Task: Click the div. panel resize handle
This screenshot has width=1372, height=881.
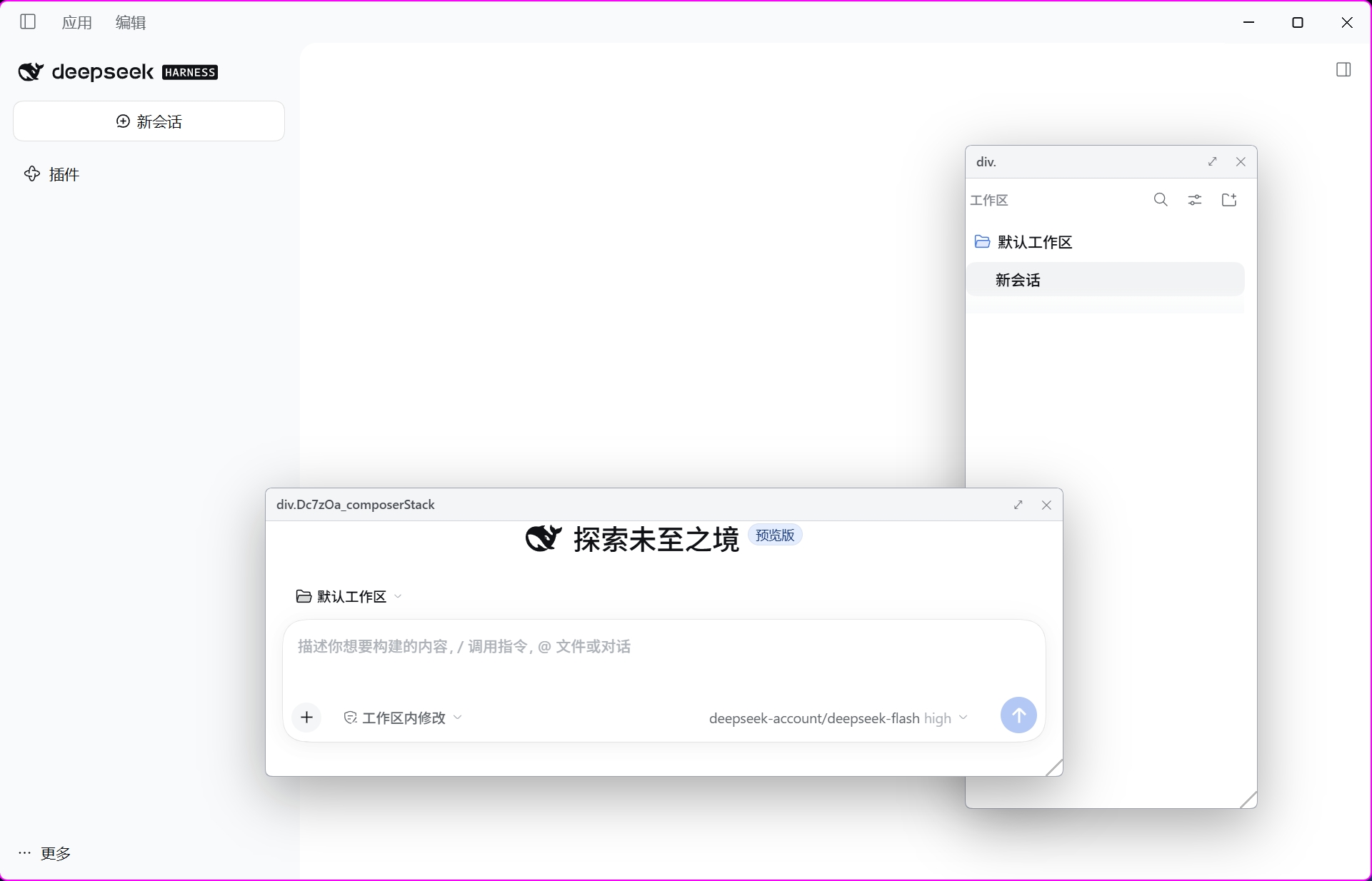Action: (x=1248, y=800)
